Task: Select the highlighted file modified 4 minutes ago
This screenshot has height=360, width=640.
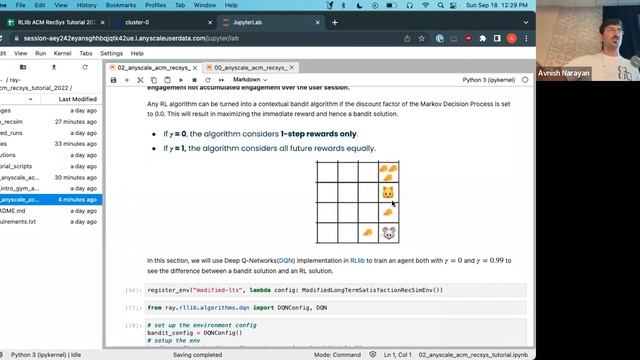Action: tap(51, 200)
